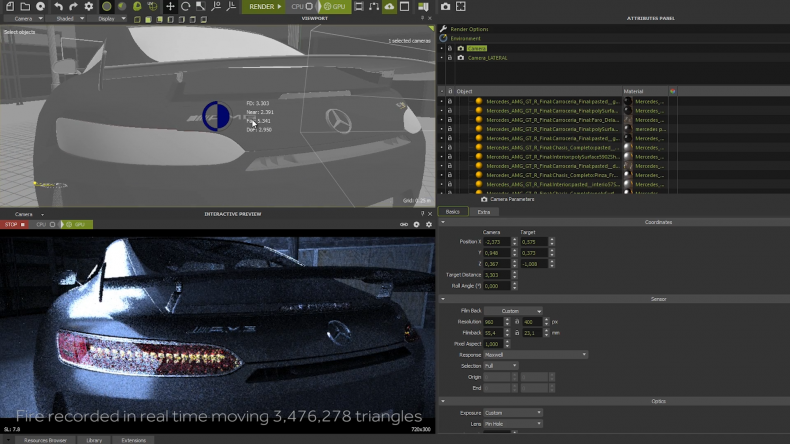Open the Display dropdown

pyautogui.click(x=107, y=19)
